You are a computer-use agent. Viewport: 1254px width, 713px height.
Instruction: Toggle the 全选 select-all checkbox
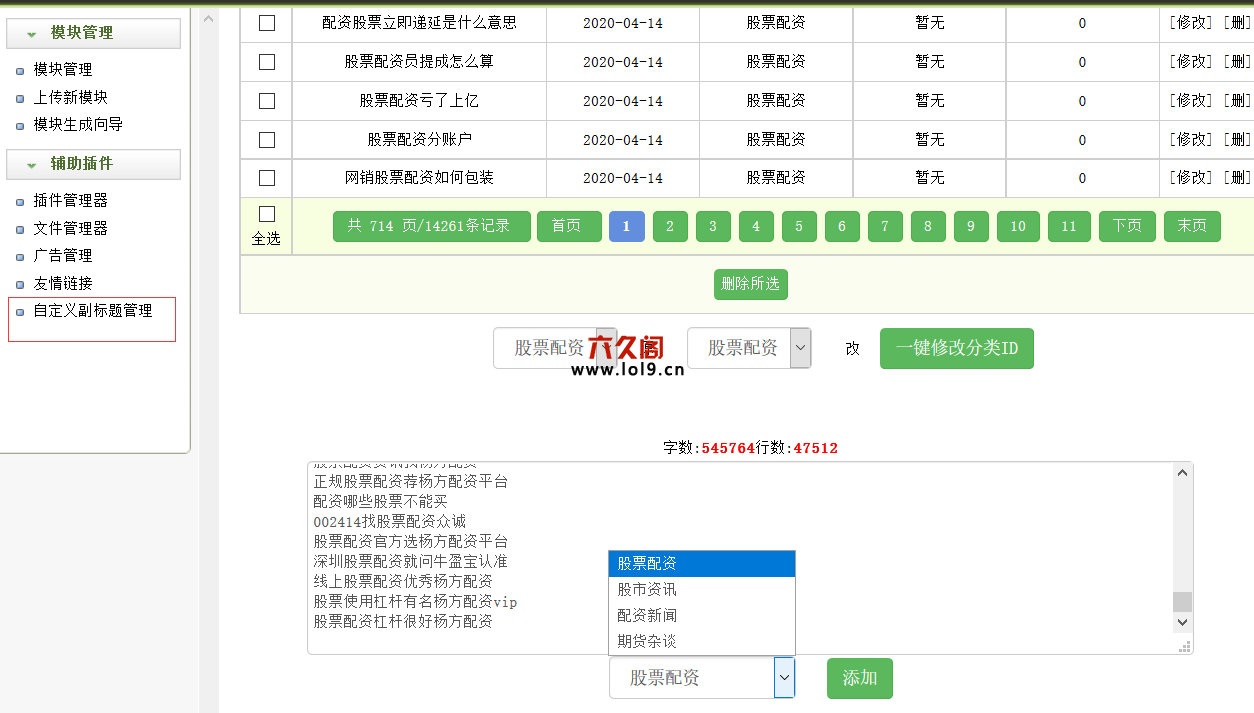(x=267, y=214)
